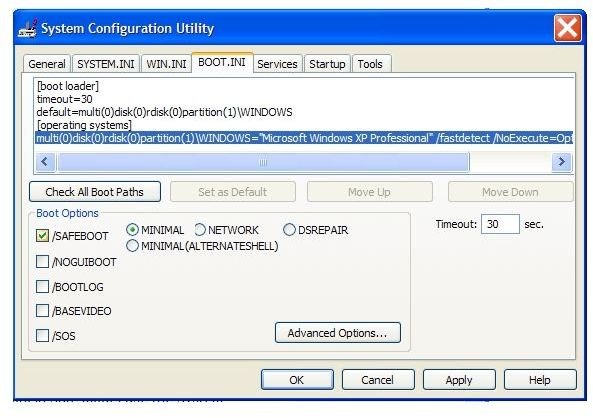Click the Timeout seconds input field
Image resolution: width=593 pixels, height=418 pixels.
pos(500,224)
